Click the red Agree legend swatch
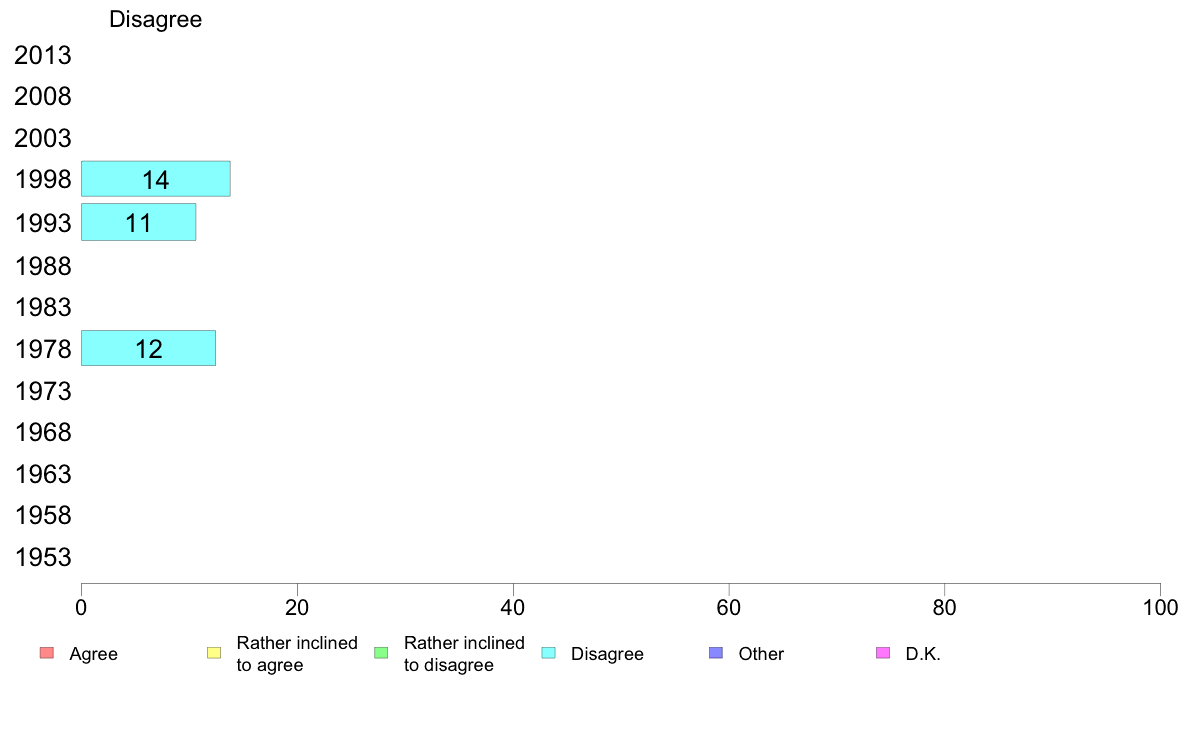 pos(47,653)
